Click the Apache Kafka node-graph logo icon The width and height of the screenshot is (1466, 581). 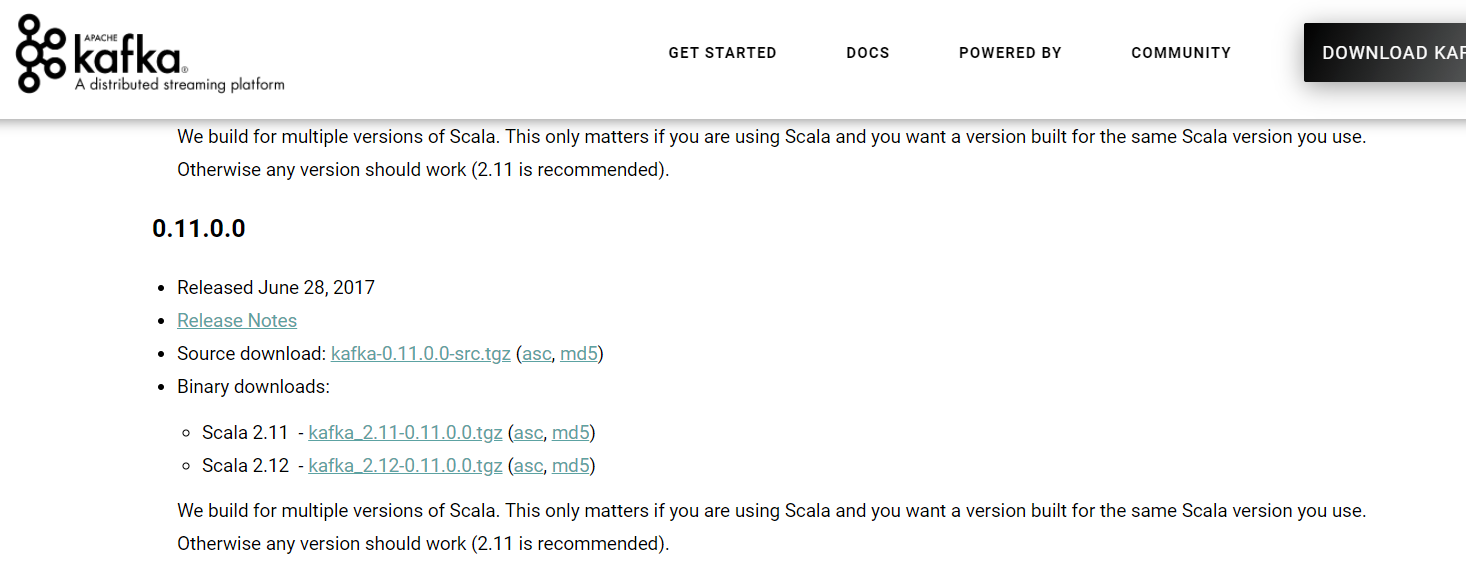(x=42, y=53)
